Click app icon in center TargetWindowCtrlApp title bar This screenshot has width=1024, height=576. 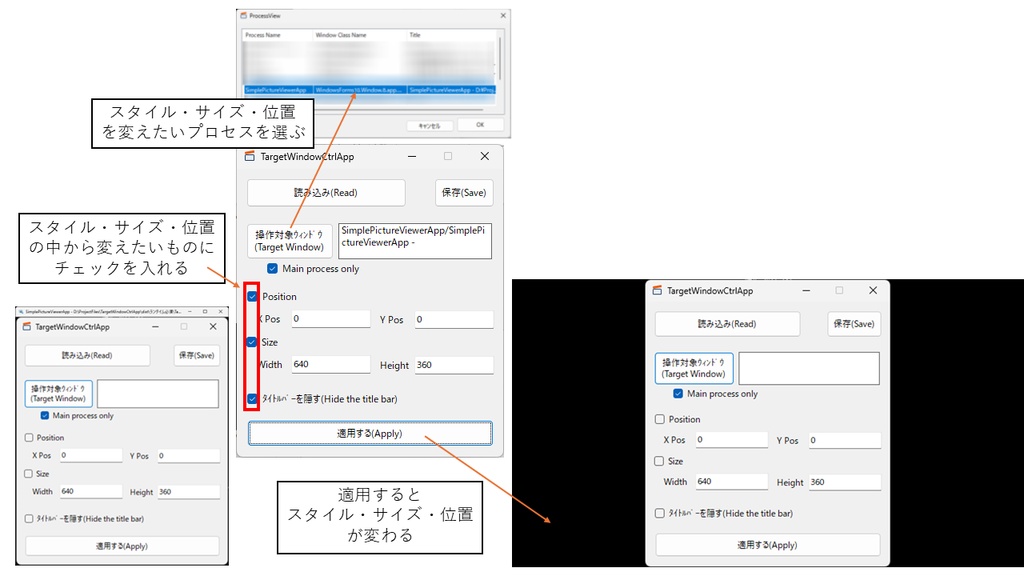click(249, 157)
